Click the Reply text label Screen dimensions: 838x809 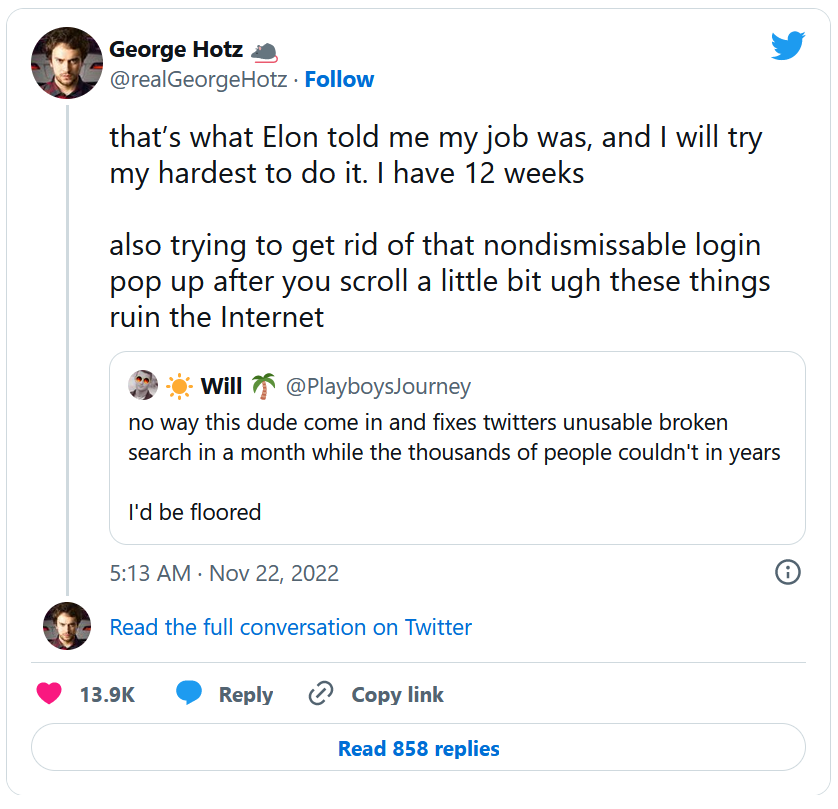246,695
